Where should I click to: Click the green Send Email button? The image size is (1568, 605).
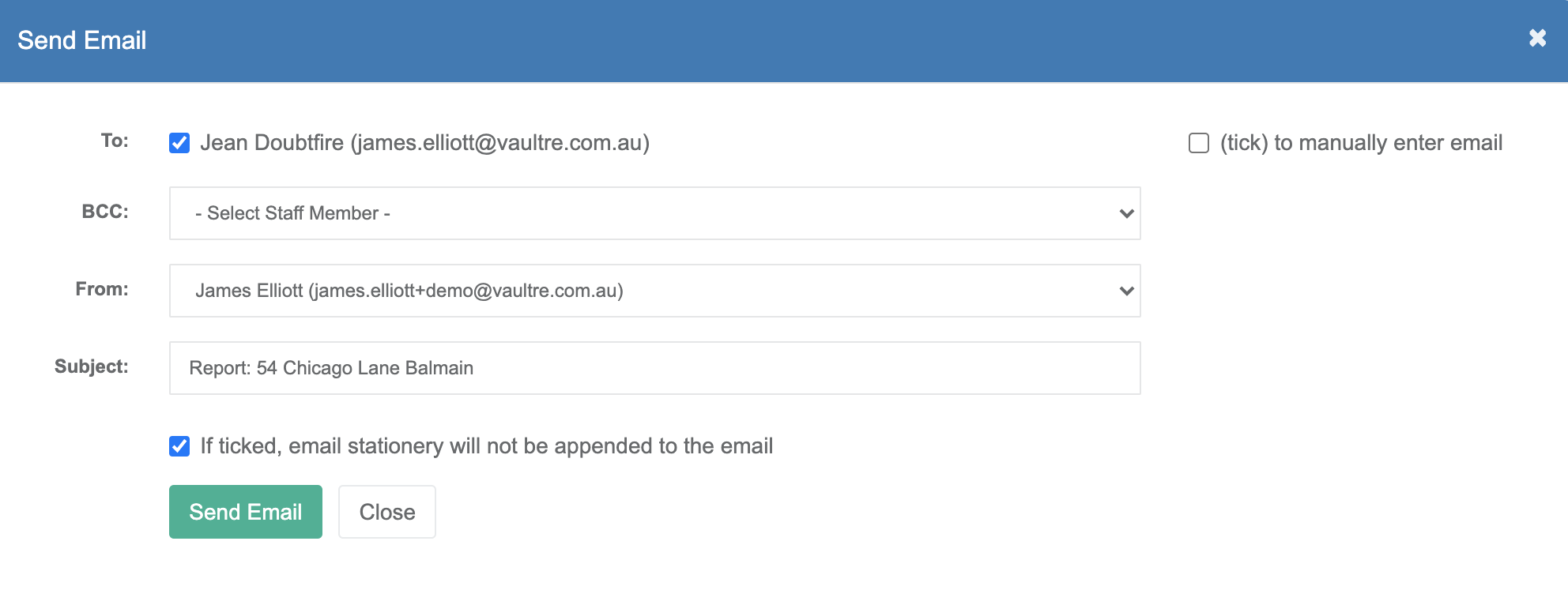click(246, 512)
